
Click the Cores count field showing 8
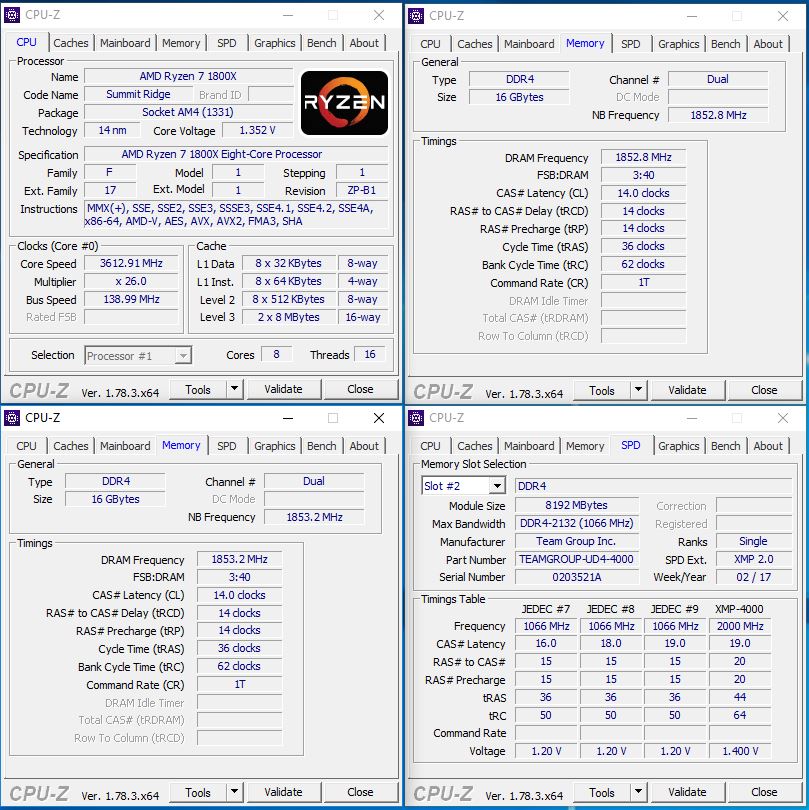(276, 354)
